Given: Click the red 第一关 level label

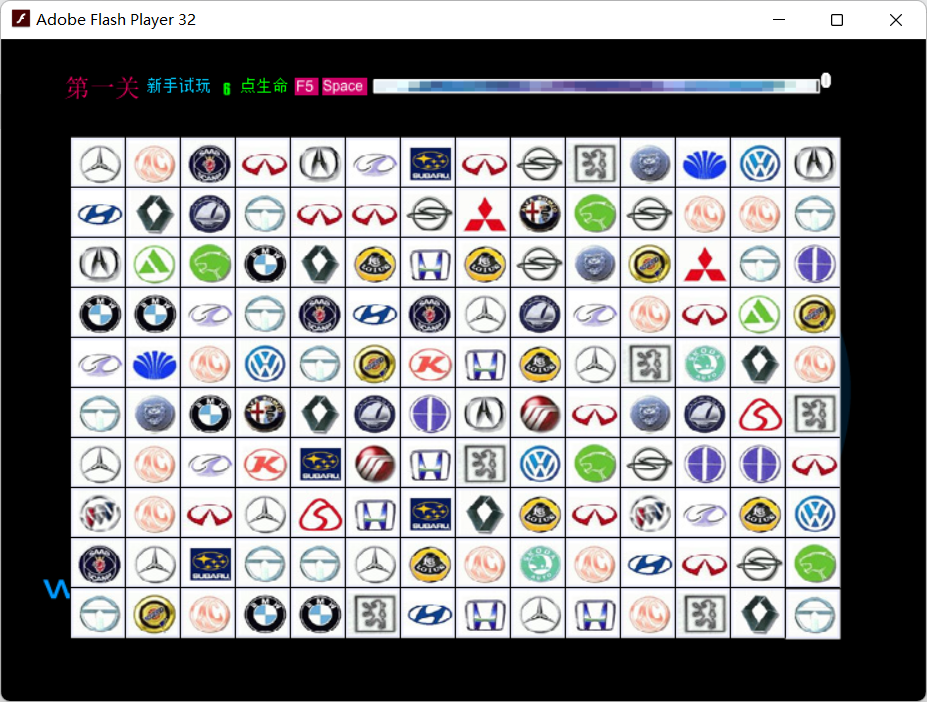Looking at the screenshot, I should [x=102, y=88].
